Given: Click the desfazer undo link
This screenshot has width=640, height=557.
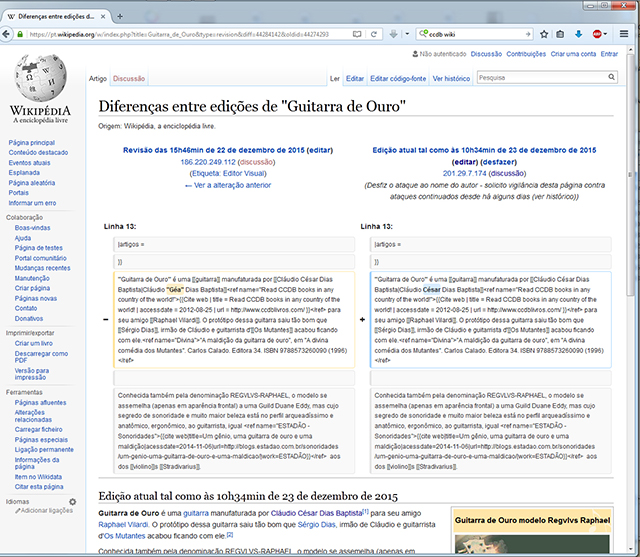Looking at the screenshot, I should [497, 161].
